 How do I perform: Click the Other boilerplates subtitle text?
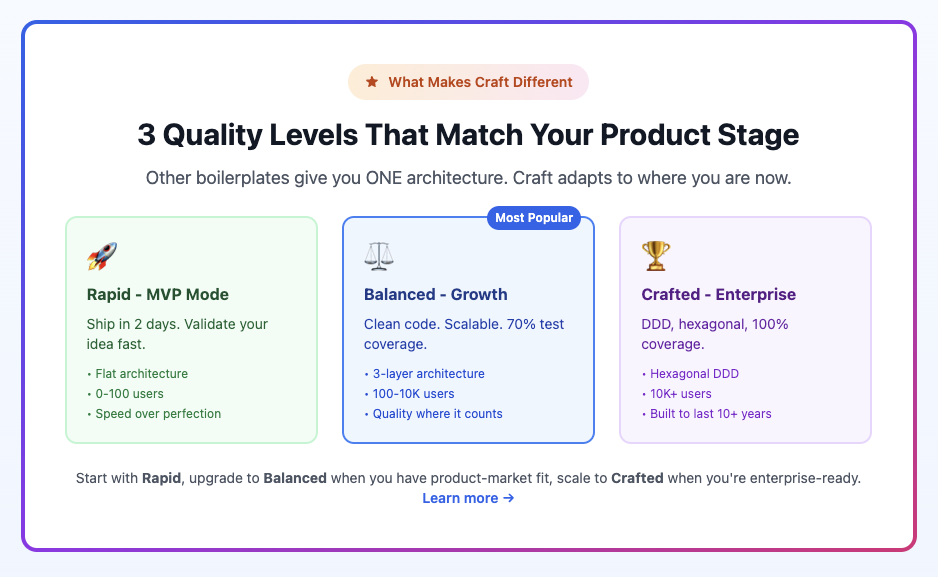(x=468, y=178)
